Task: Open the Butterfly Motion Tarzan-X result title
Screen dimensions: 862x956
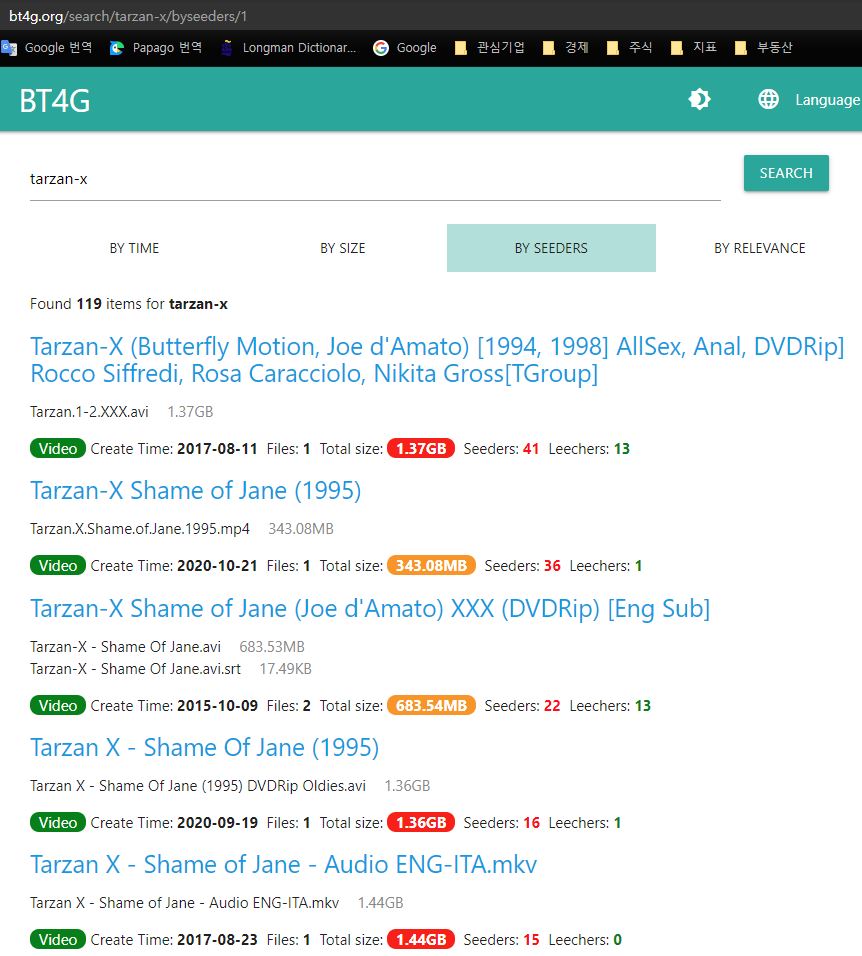Action: (x=437, y=360)
